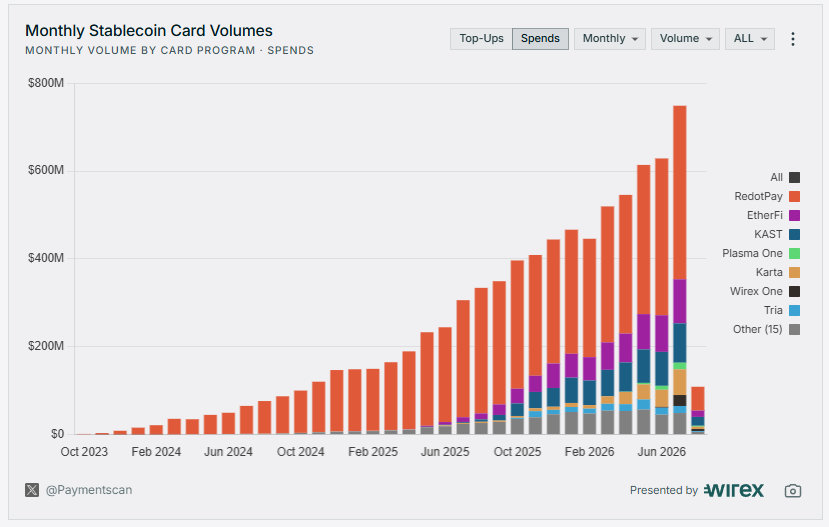Click the Jun 2026 axis label
This screenshot has height=527, width=829.
[661, 452]
